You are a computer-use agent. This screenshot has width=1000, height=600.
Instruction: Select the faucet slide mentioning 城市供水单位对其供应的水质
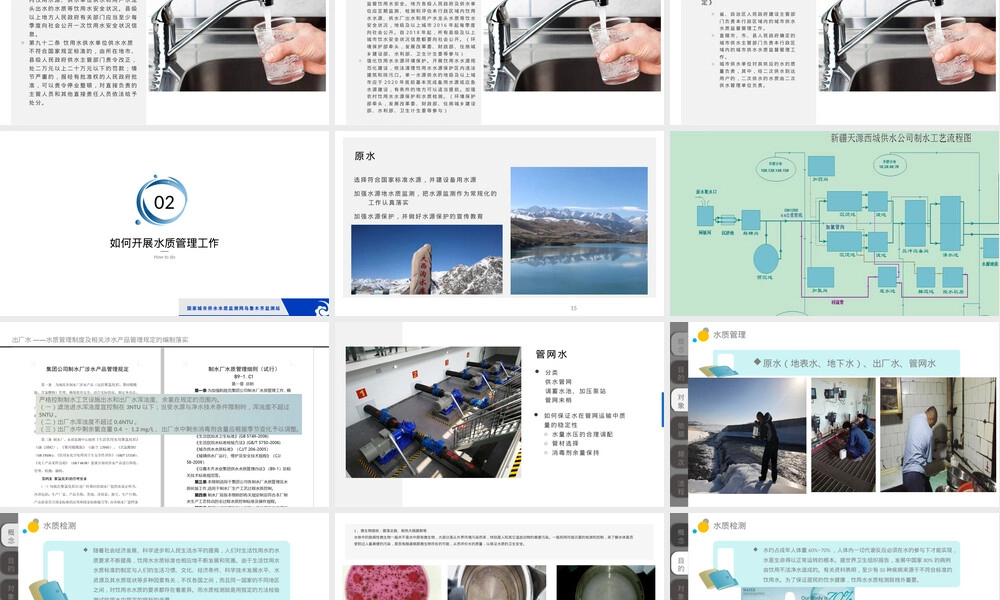pyautogui.click(x=835, y=62)
